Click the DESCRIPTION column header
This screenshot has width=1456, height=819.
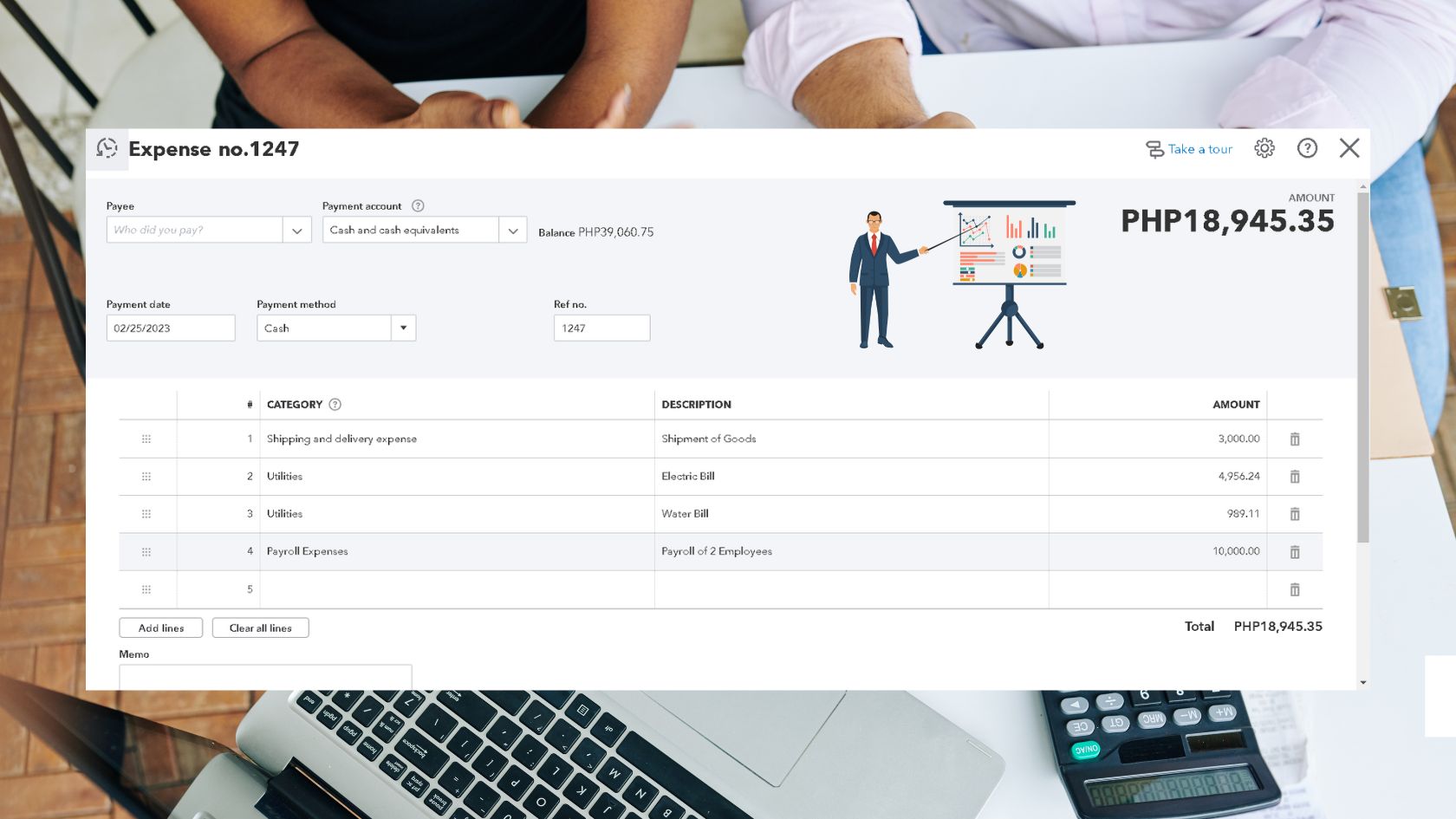coord(697,405)
